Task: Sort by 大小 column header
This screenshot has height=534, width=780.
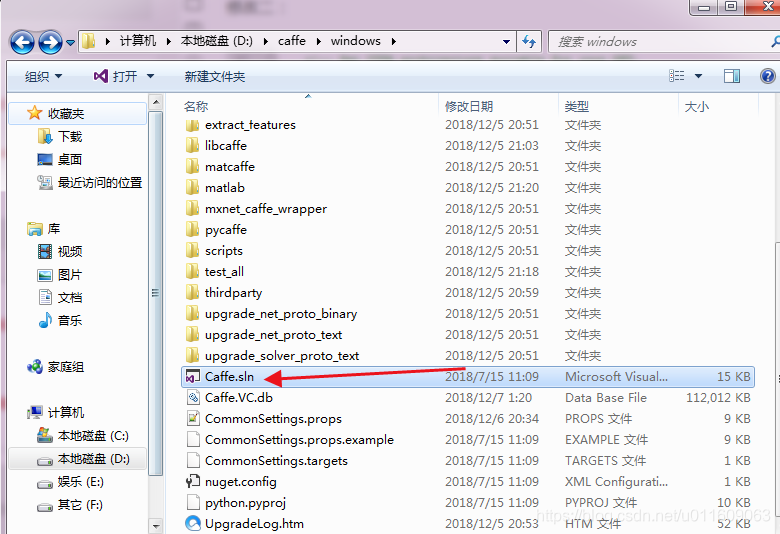Action: (697, 107)
